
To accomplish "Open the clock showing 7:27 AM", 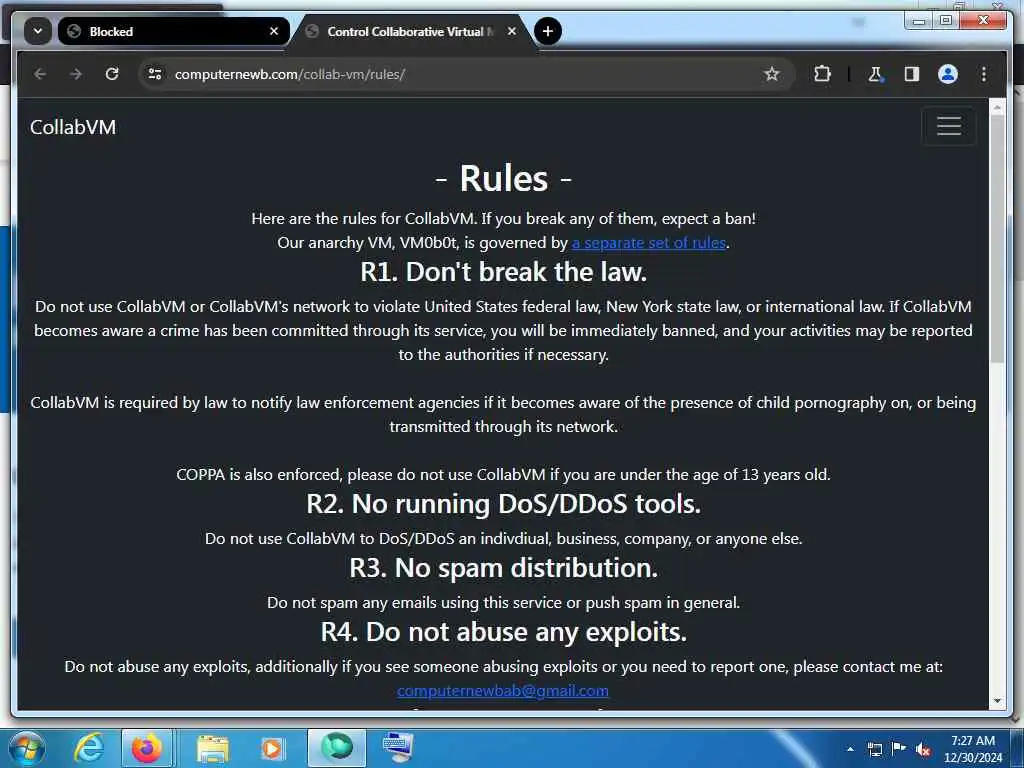I will coord(973,749).
